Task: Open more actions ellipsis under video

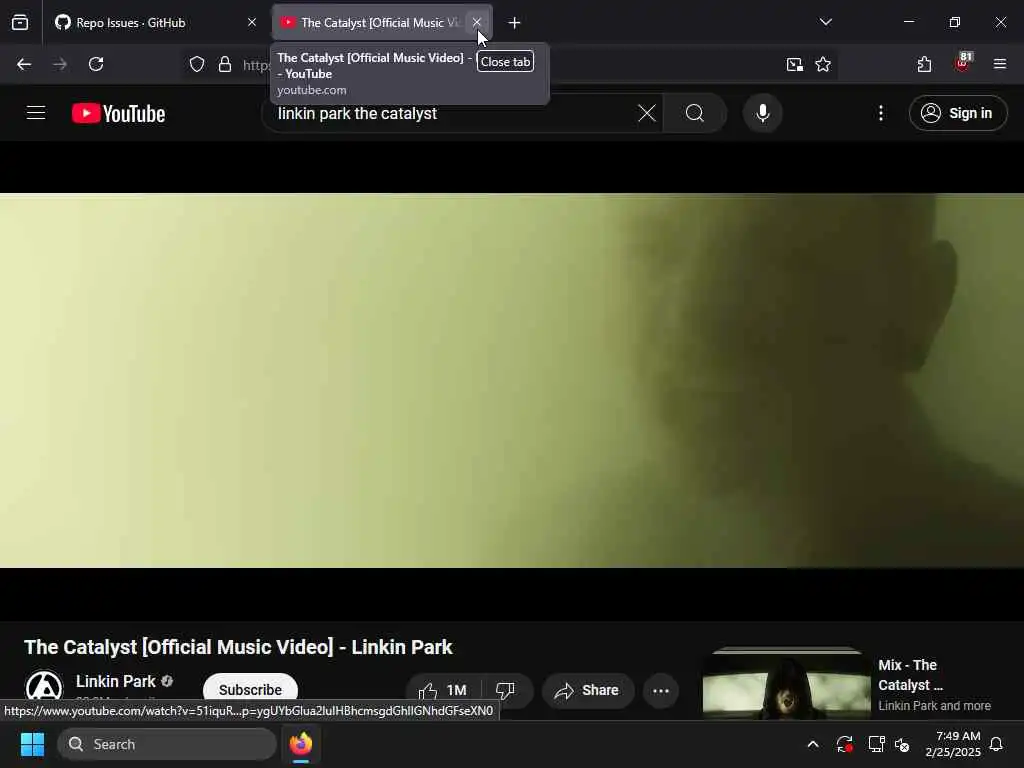Action: pos(661,690)
